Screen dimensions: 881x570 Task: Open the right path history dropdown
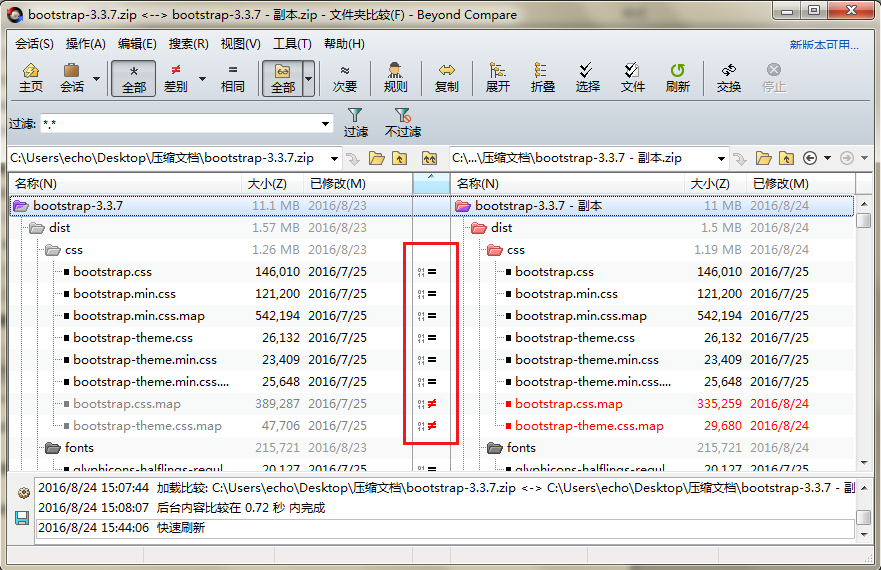pos(721,159)
